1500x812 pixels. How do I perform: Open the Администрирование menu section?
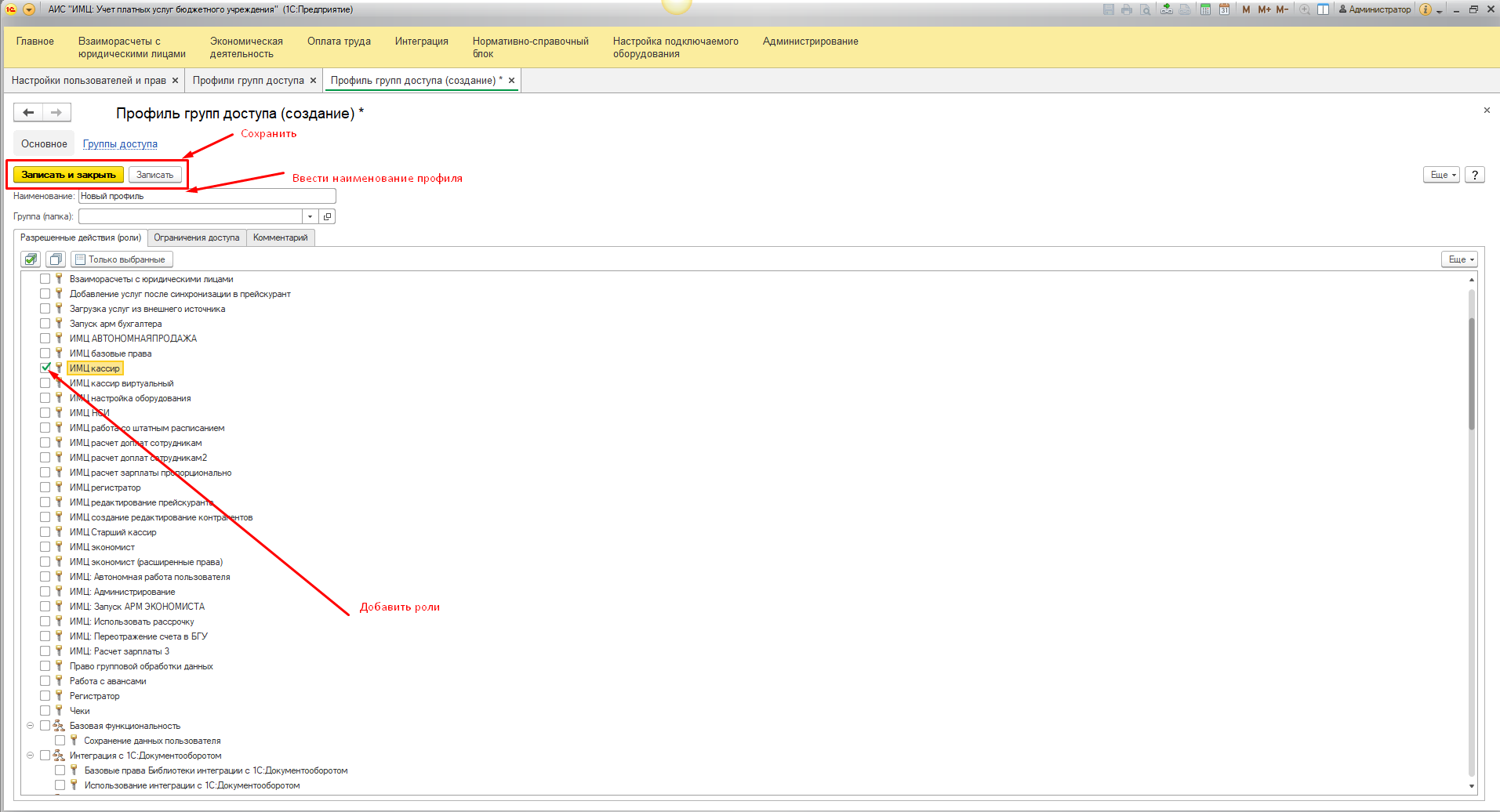pyautogui.click(x=810, y=42)
